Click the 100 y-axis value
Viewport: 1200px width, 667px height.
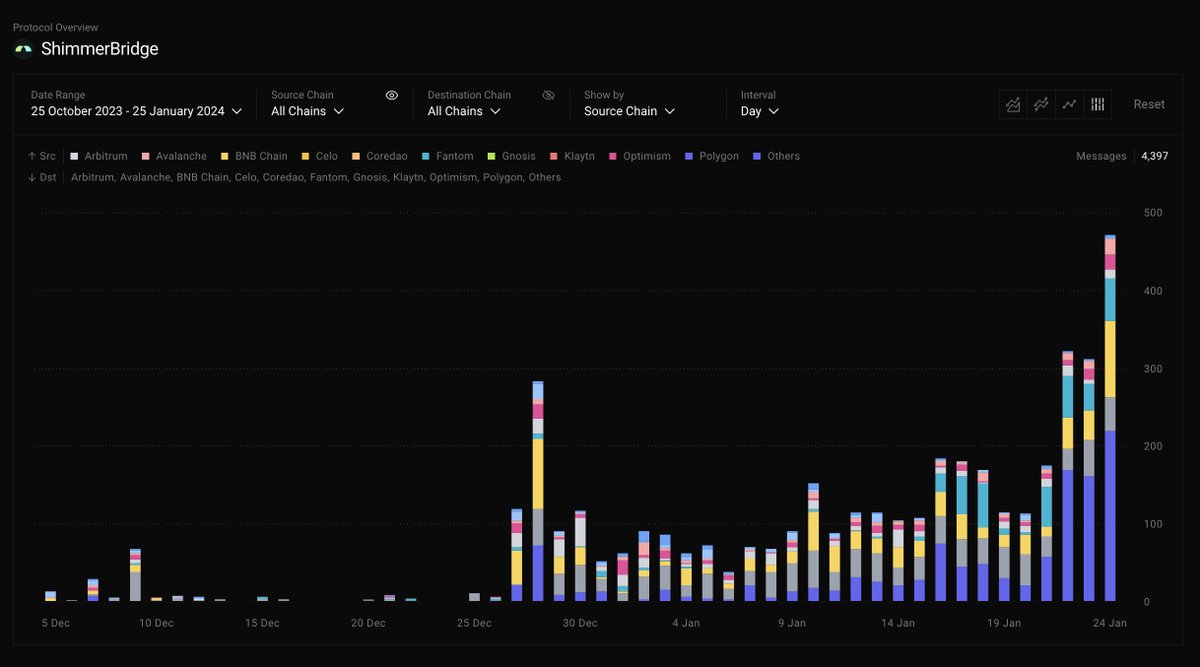pos(1153,524)
